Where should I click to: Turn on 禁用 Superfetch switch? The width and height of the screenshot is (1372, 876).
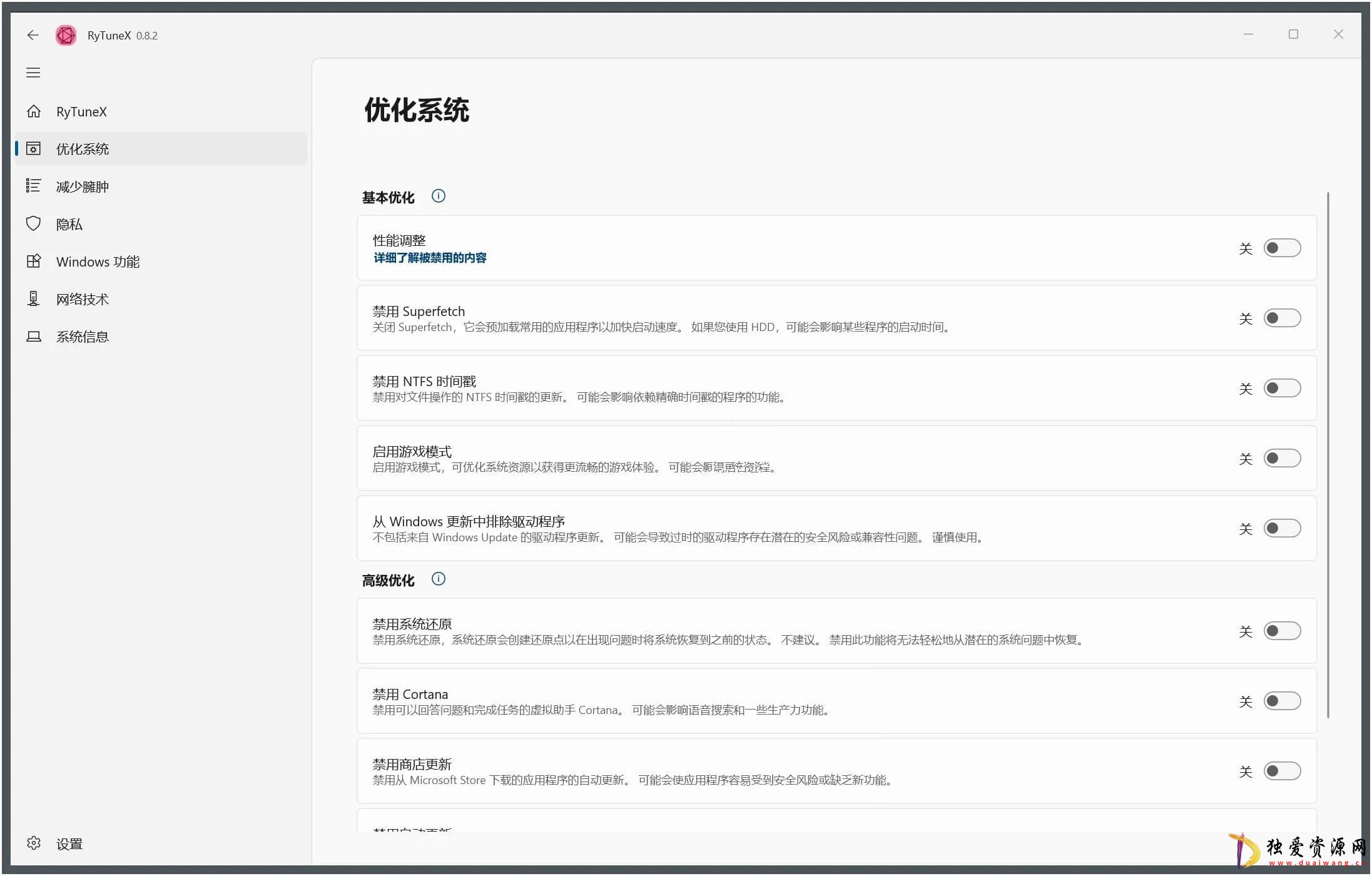(x=1282, y=318)
